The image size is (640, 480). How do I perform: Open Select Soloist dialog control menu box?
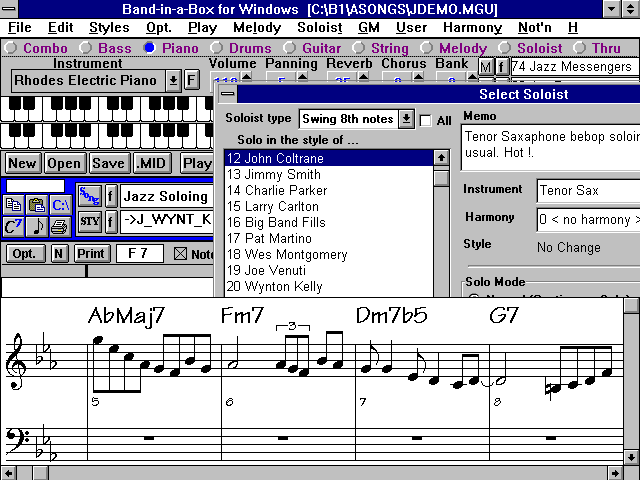[227, 94]
